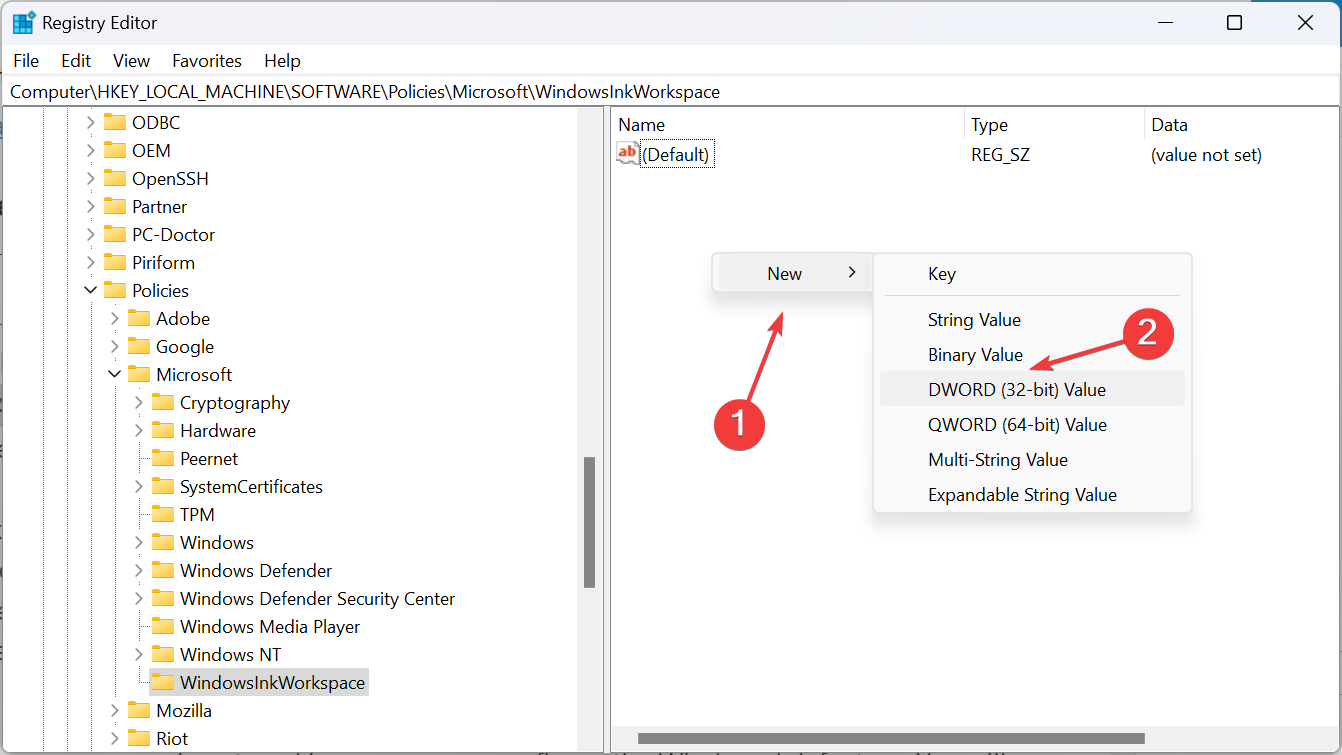
Task: Expand the SystemCertificates key
Action: (138, 487)
